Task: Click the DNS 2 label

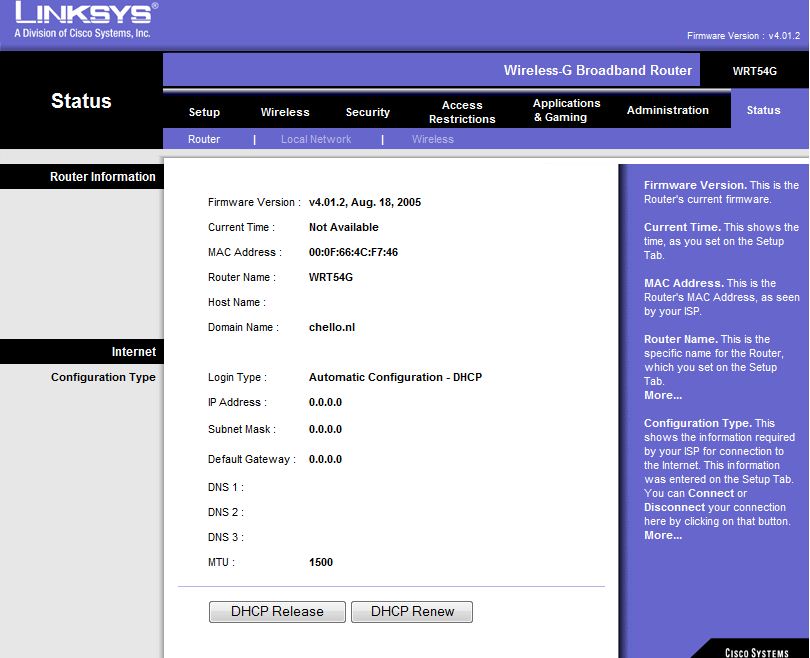Action: pyautogui.click(x=226, y=512)
